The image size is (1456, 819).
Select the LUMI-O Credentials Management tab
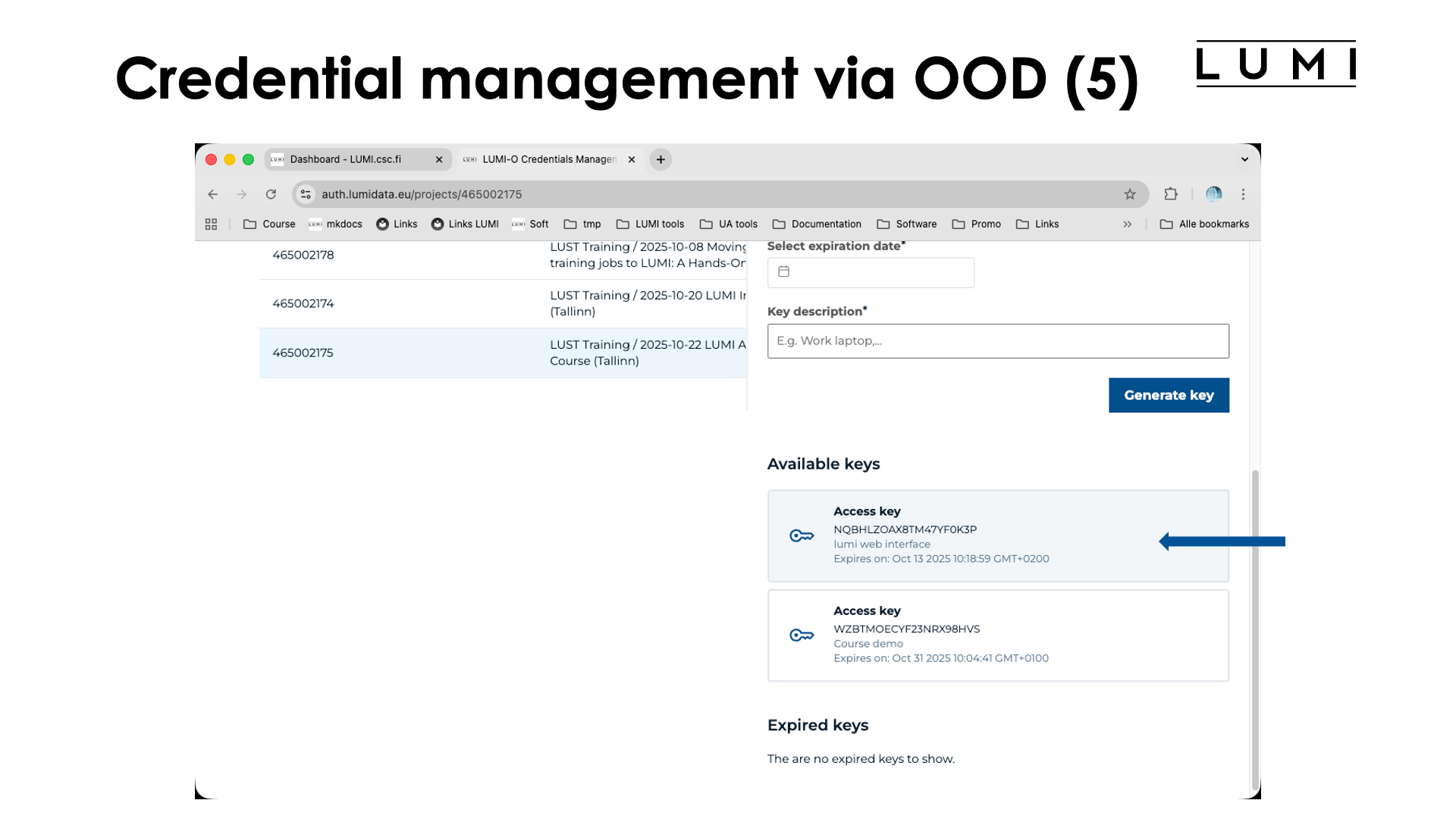coord(546,159)
